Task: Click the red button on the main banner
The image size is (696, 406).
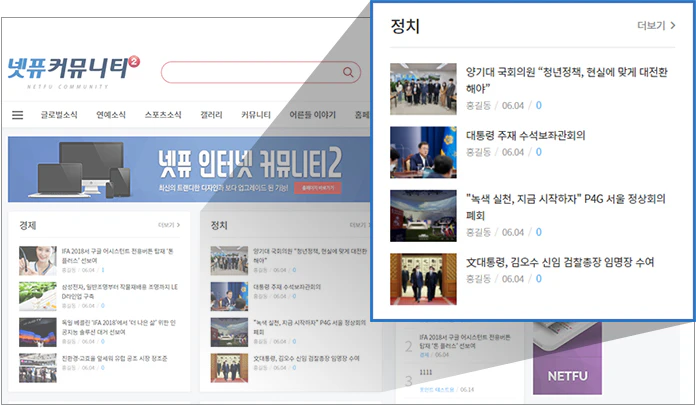Action: 318,188
